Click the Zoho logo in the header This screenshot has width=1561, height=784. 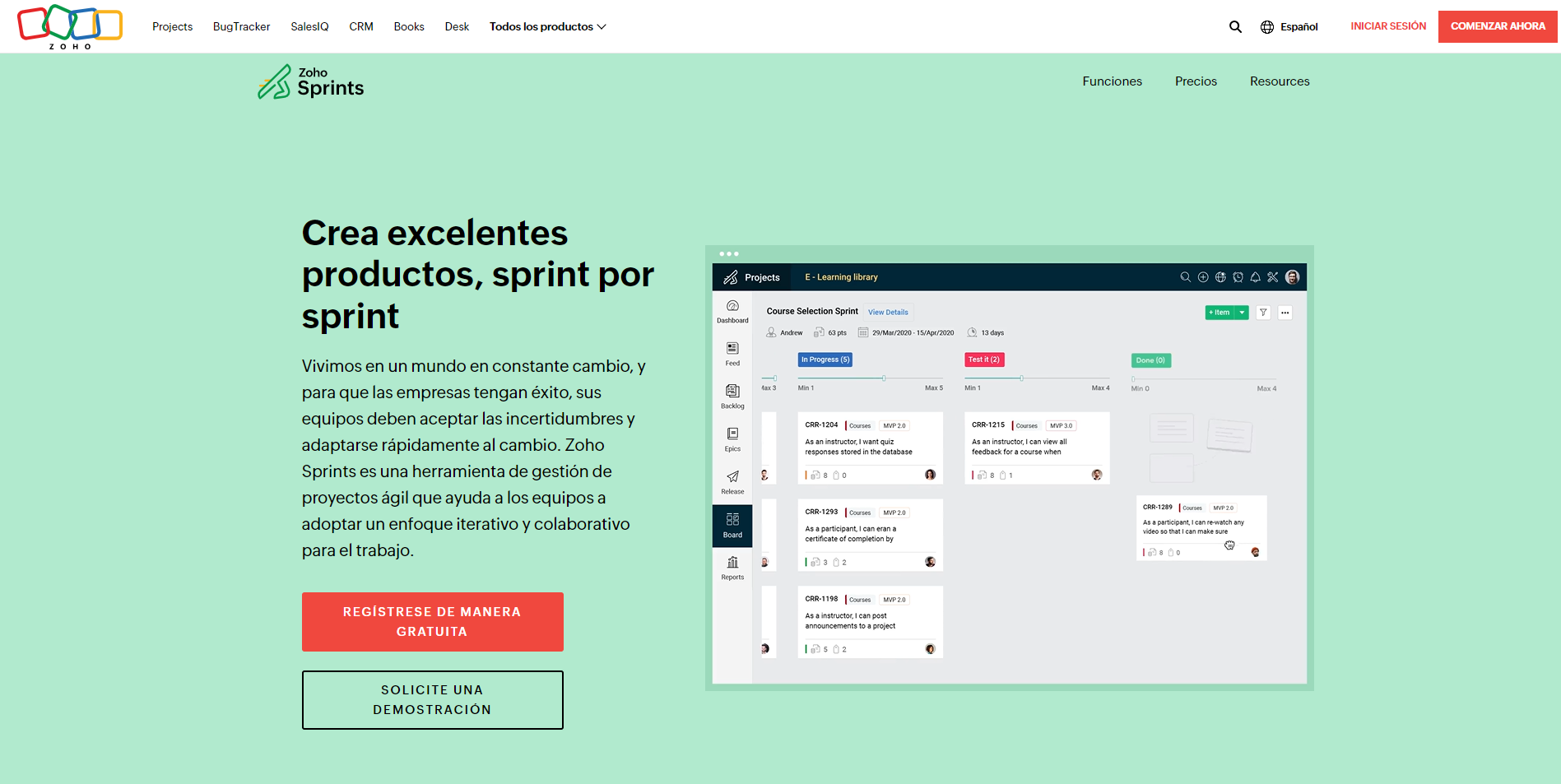click(70, 26)
